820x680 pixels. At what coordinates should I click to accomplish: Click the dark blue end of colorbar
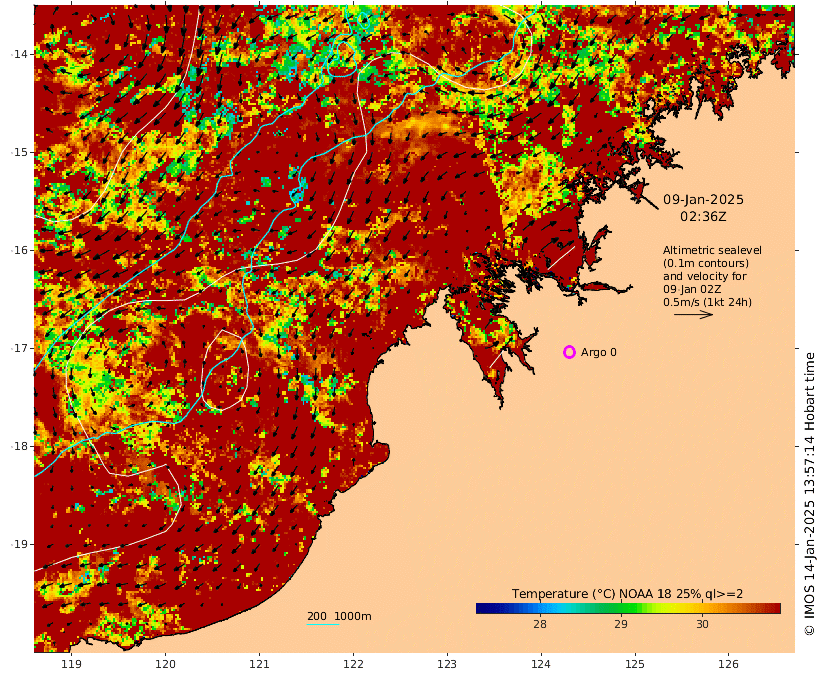tap(484, 608)
